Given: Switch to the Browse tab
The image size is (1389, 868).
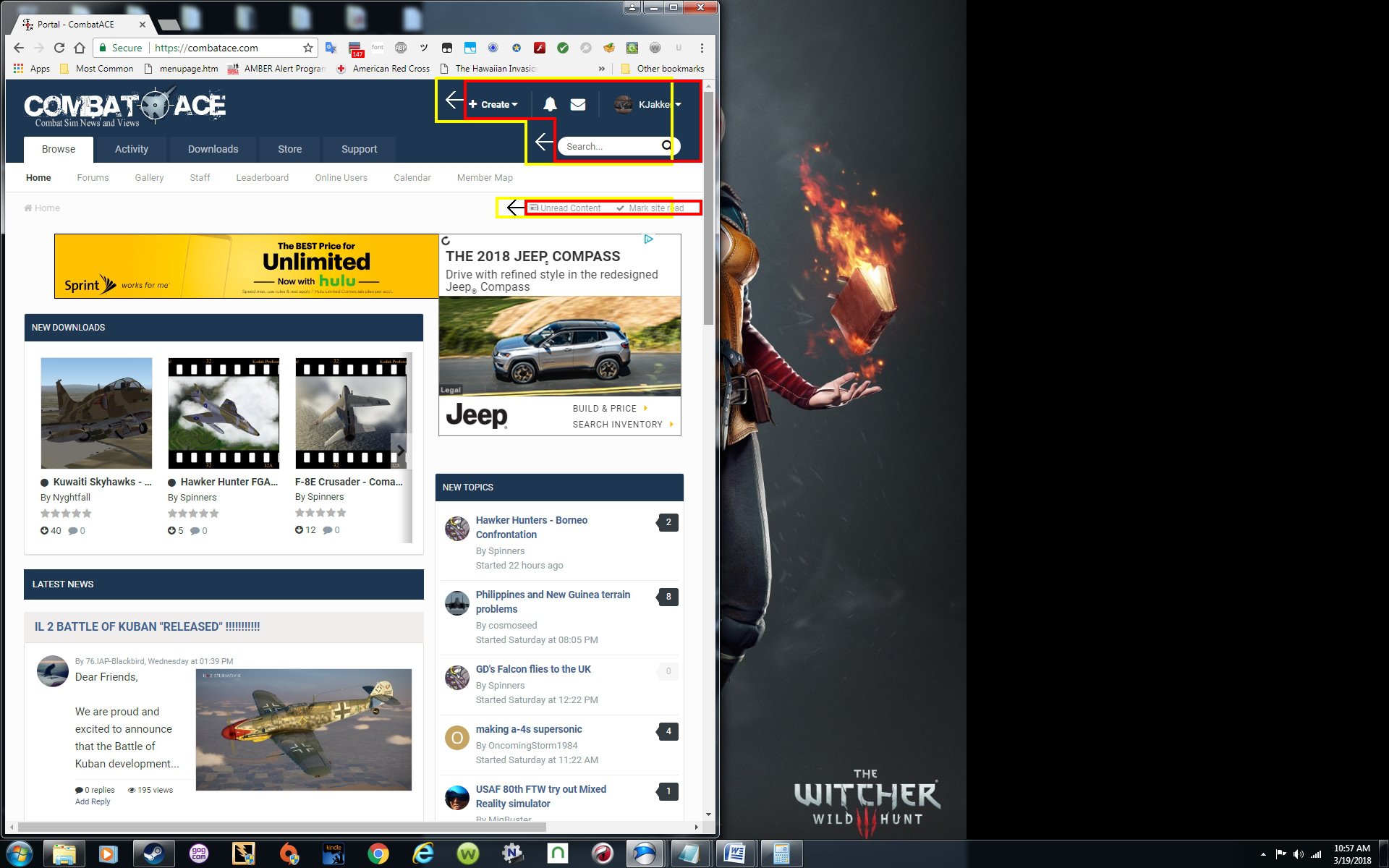Looking at the screenshot, I should [x=59, y=149].
